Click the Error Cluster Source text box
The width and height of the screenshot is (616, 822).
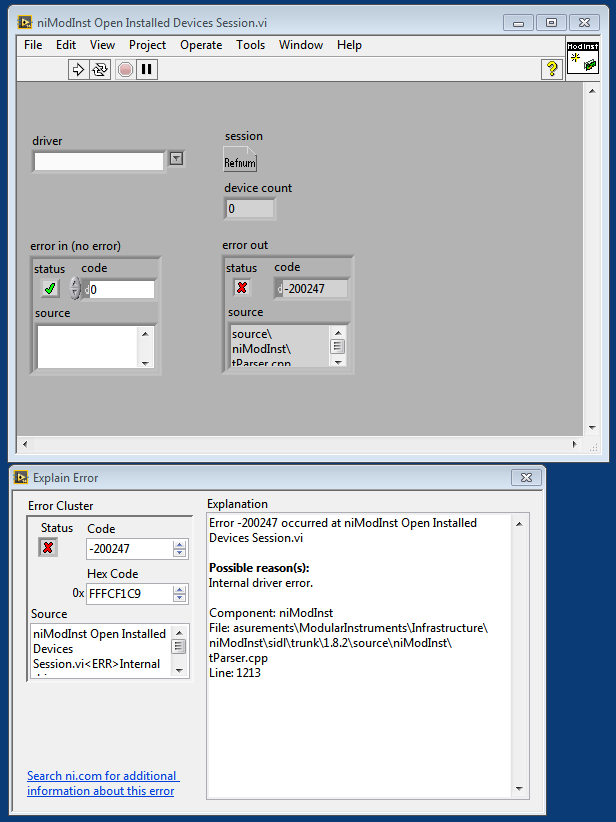101,651
